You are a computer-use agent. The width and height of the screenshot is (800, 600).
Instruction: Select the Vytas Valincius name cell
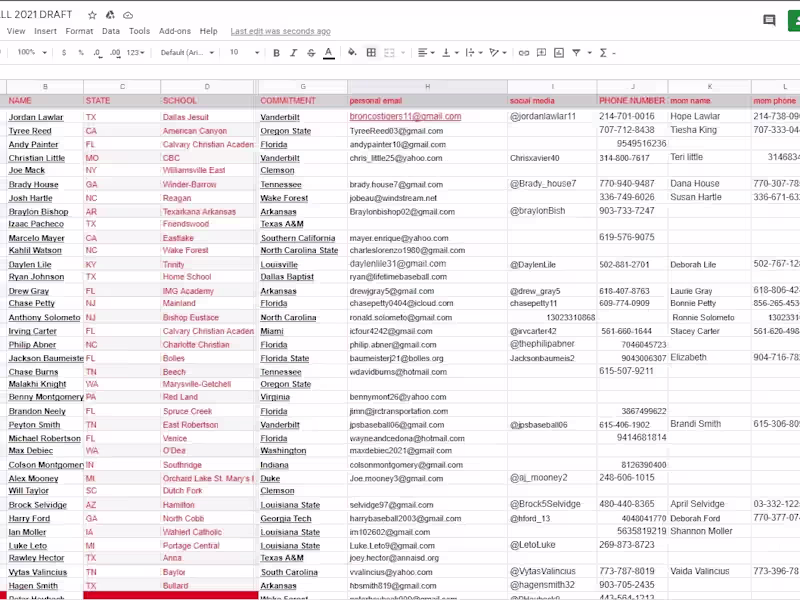pos(45,572)
